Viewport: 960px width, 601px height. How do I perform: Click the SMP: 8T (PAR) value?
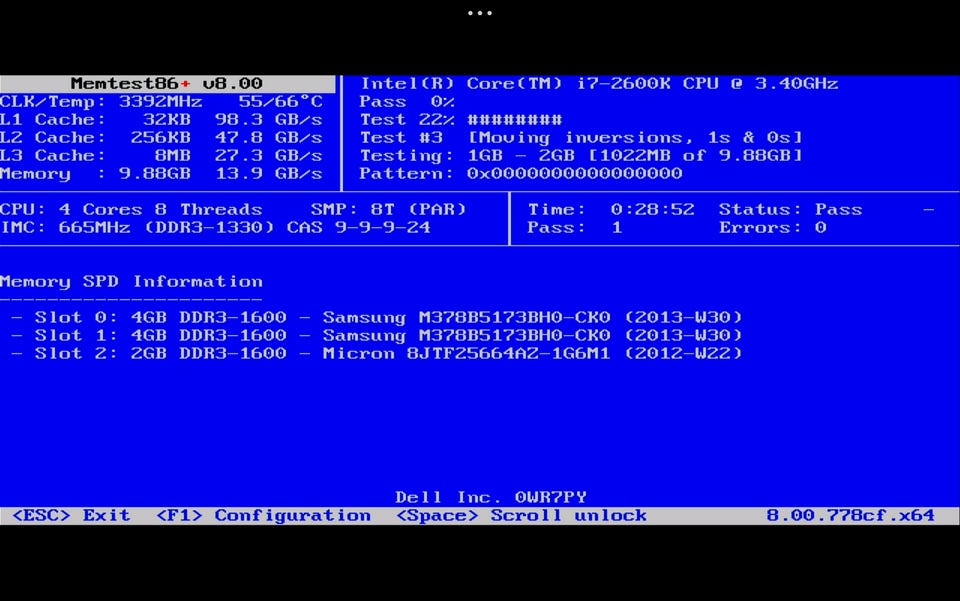pos(388,209)
